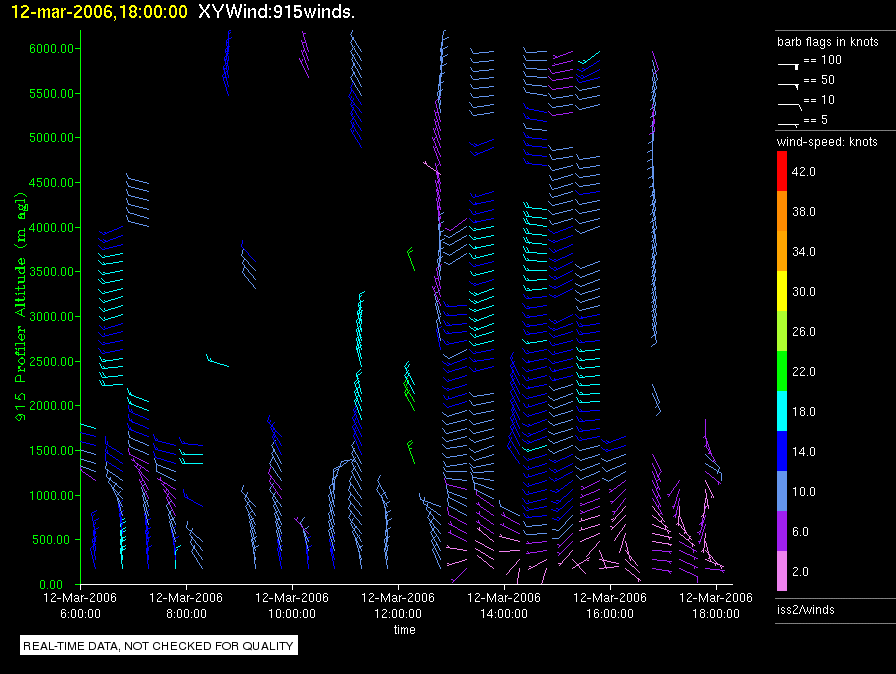The width and height of the screenshot is (896, 674).
Task: Select the iss2/winds label under the legend
Action: [x=806, y=610]
